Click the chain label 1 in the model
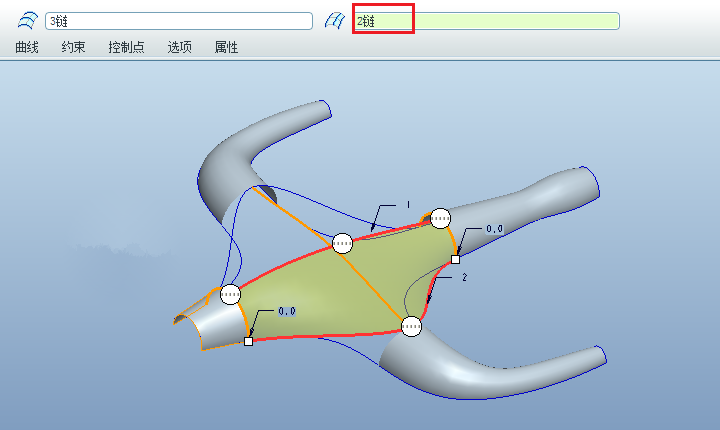 click(408, 205)
